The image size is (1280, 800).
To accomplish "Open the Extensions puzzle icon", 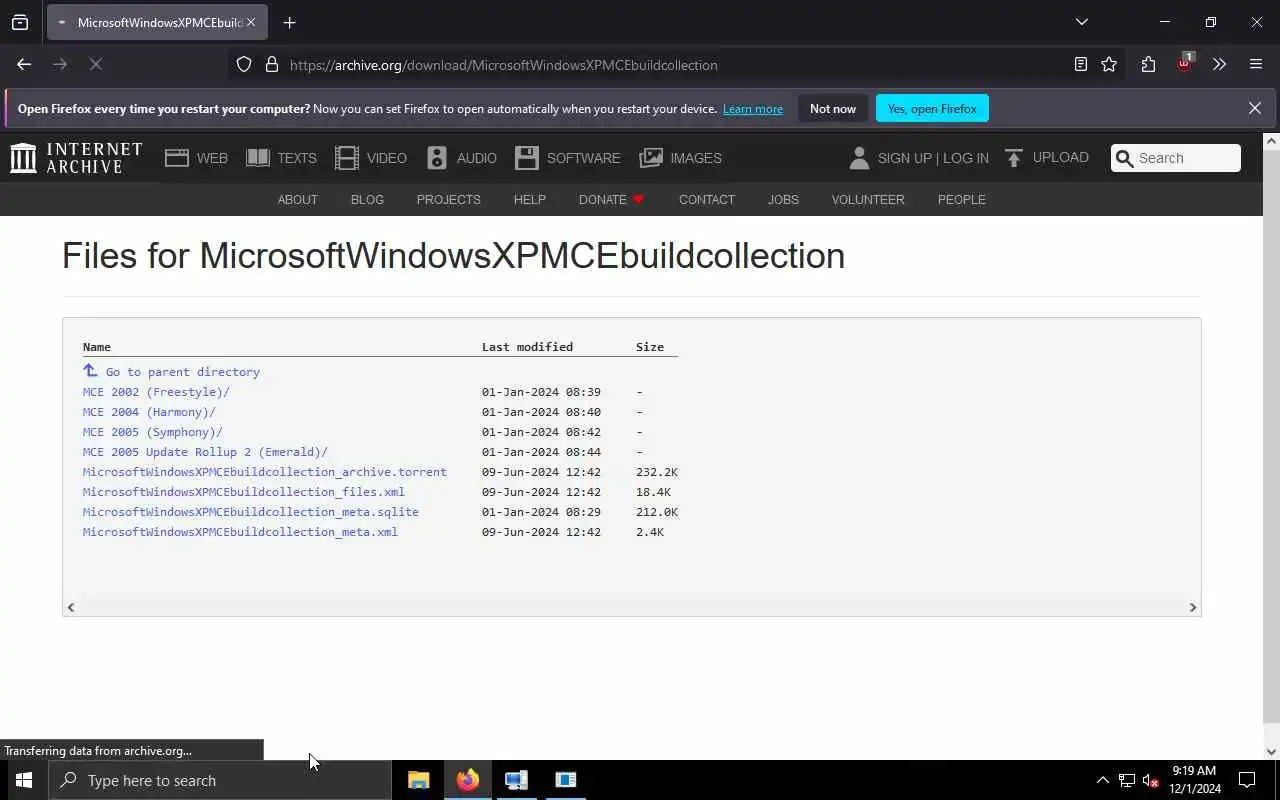I will (1148, 64).
